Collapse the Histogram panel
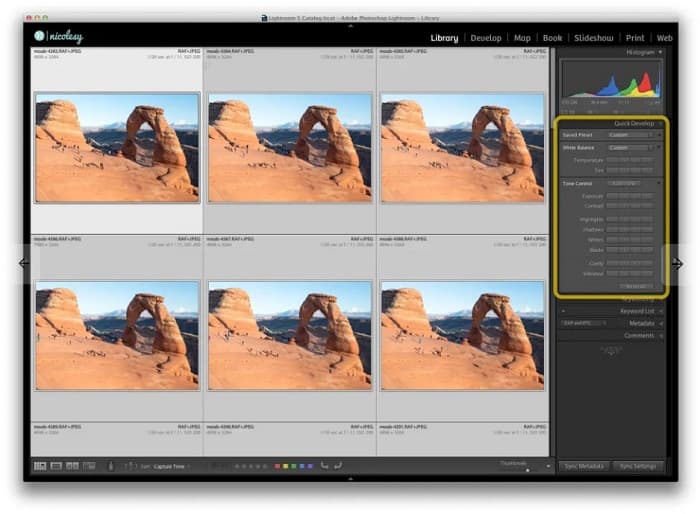Screen dimensions: 700x514 point(660,52)
